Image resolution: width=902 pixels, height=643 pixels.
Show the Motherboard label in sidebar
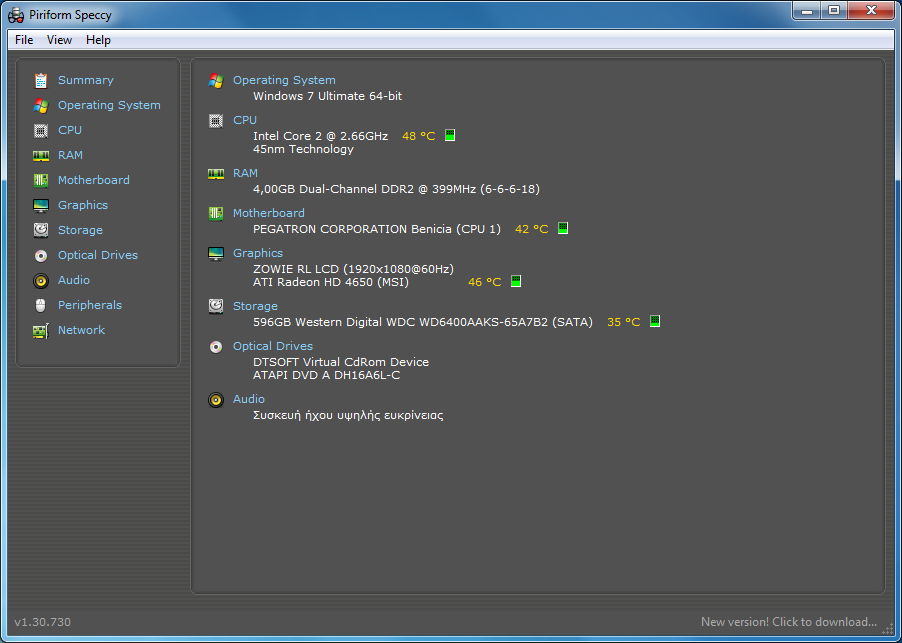coord(94,180)
